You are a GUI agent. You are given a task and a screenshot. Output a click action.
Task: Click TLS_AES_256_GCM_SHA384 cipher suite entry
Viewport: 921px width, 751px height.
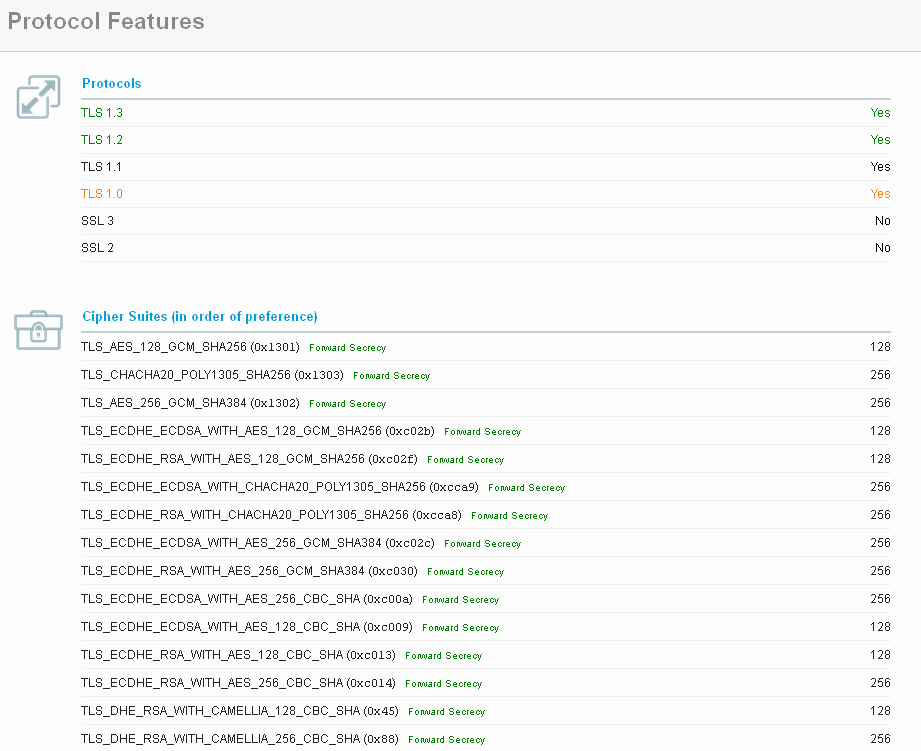click(x=190, y=403)
